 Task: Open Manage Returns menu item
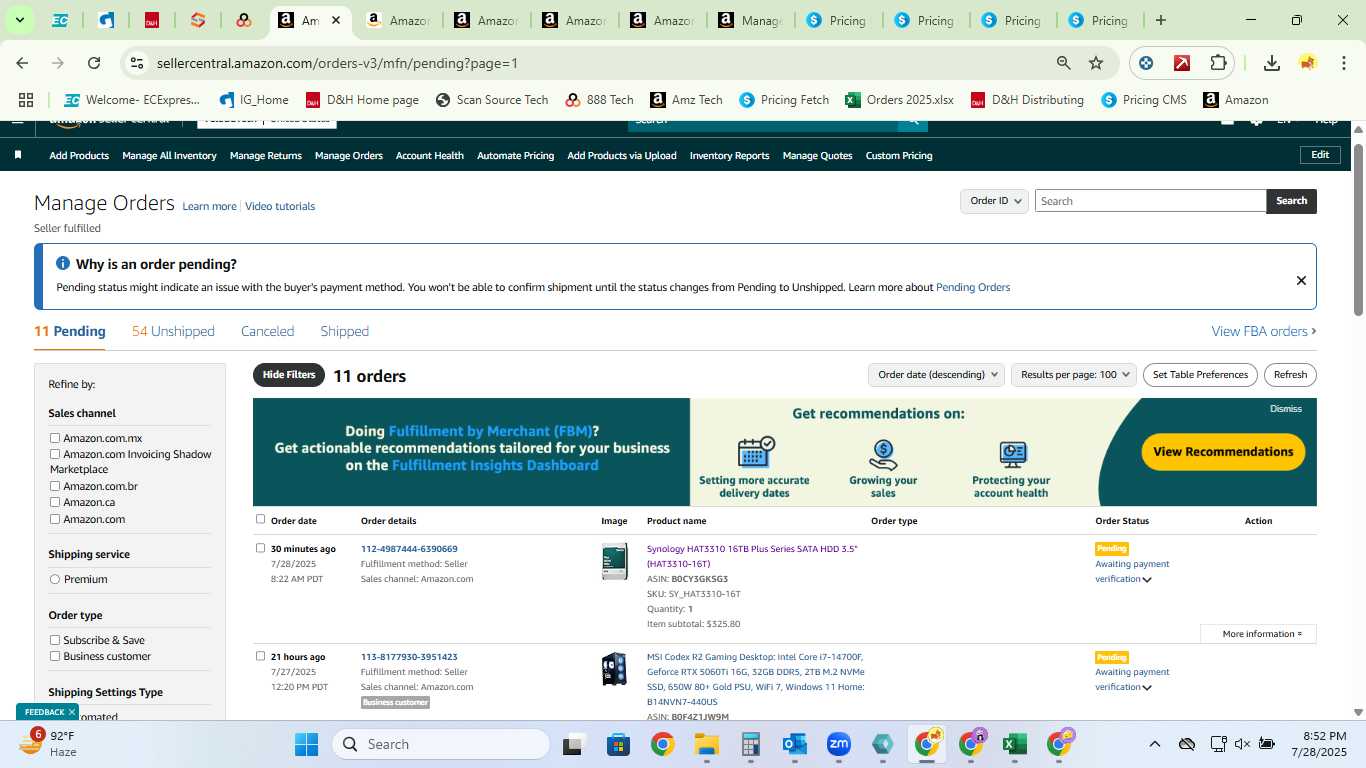(265, 155)
